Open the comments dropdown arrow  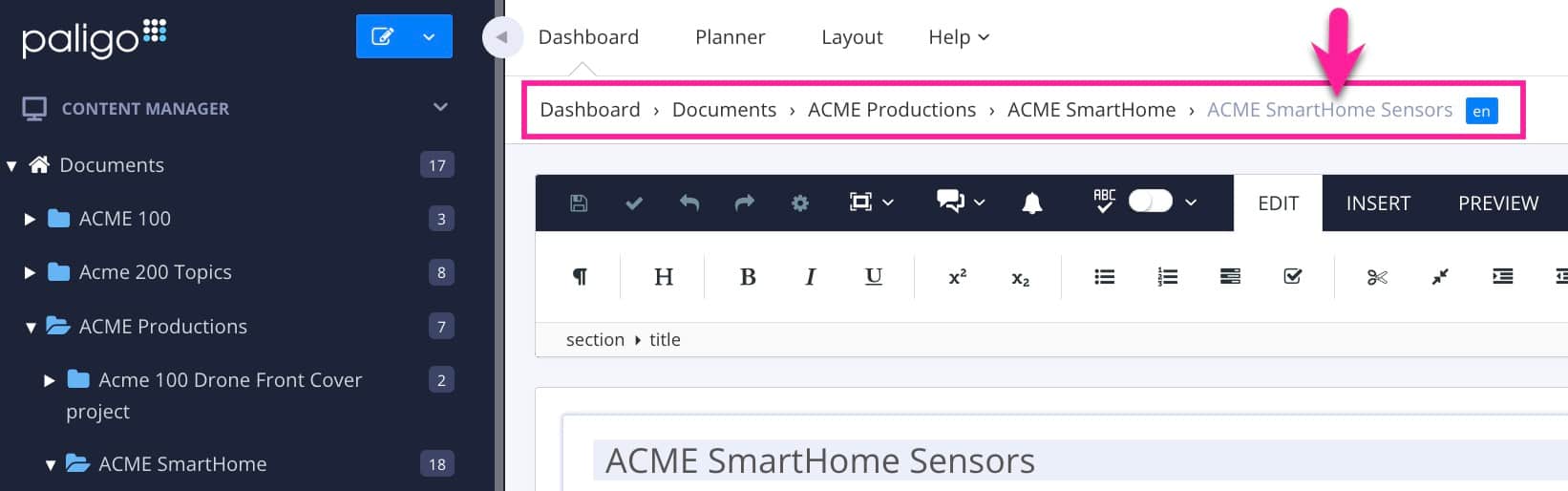pos(979,203)
